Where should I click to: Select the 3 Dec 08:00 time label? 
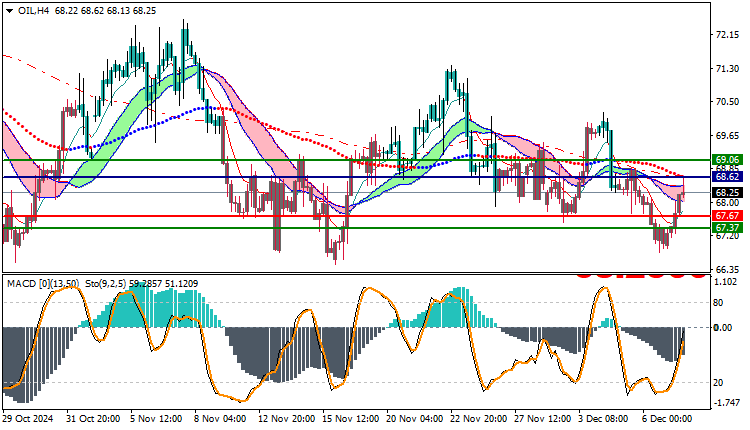pos(604,419)
